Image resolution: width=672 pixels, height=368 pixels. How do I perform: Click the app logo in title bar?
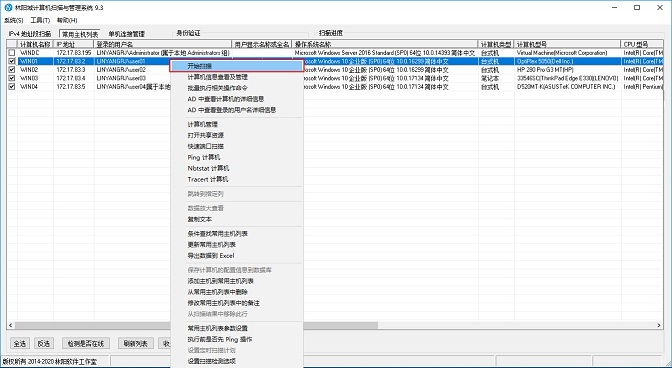tap(8, 8)
